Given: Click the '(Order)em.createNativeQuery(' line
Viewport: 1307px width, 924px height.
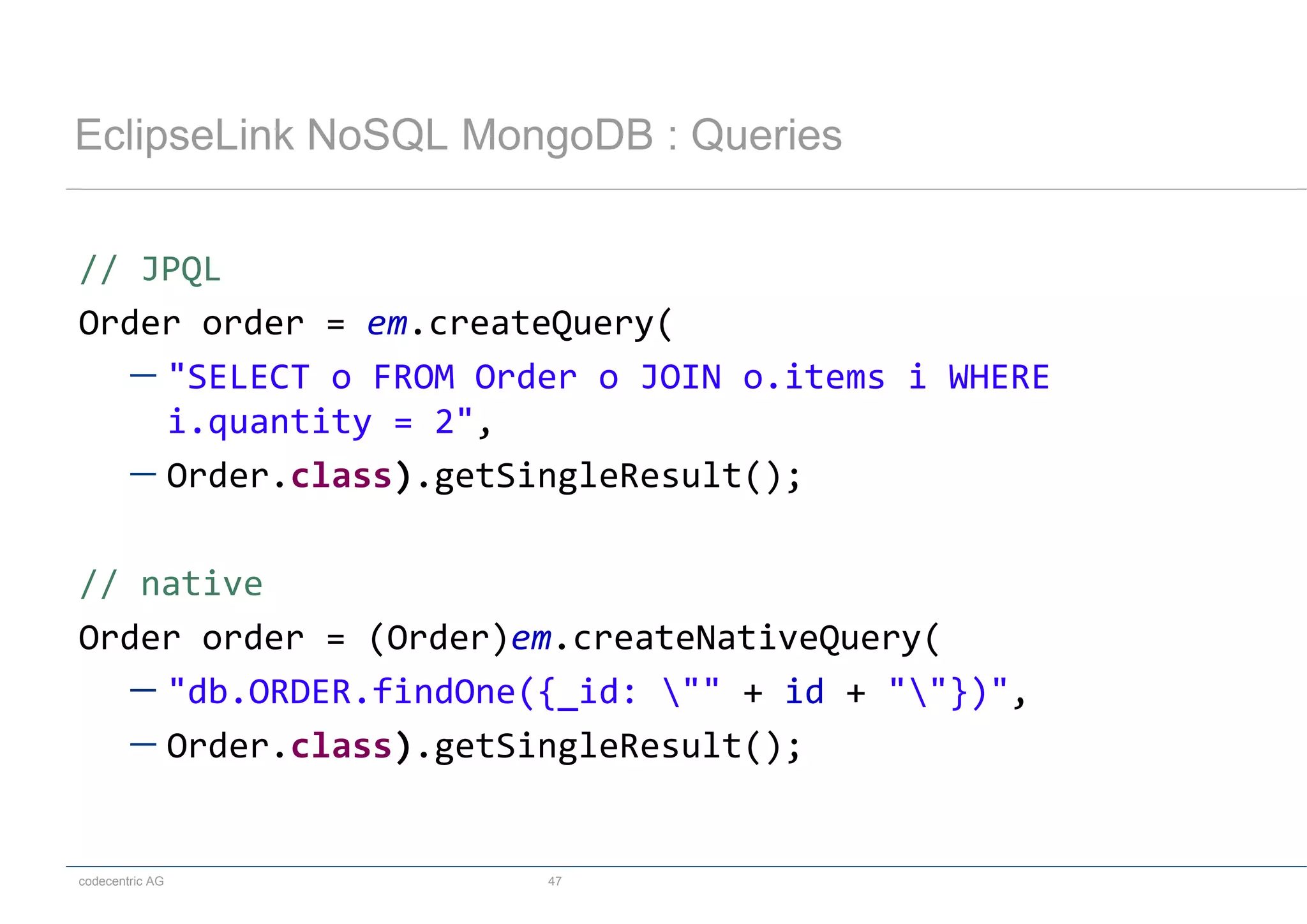Looking at the screenshot, I should [x=509, y=638].
